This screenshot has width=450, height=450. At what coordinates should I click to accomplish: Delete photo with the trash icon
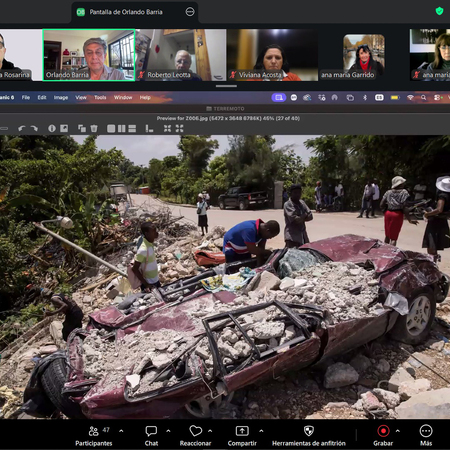[94, 128]
